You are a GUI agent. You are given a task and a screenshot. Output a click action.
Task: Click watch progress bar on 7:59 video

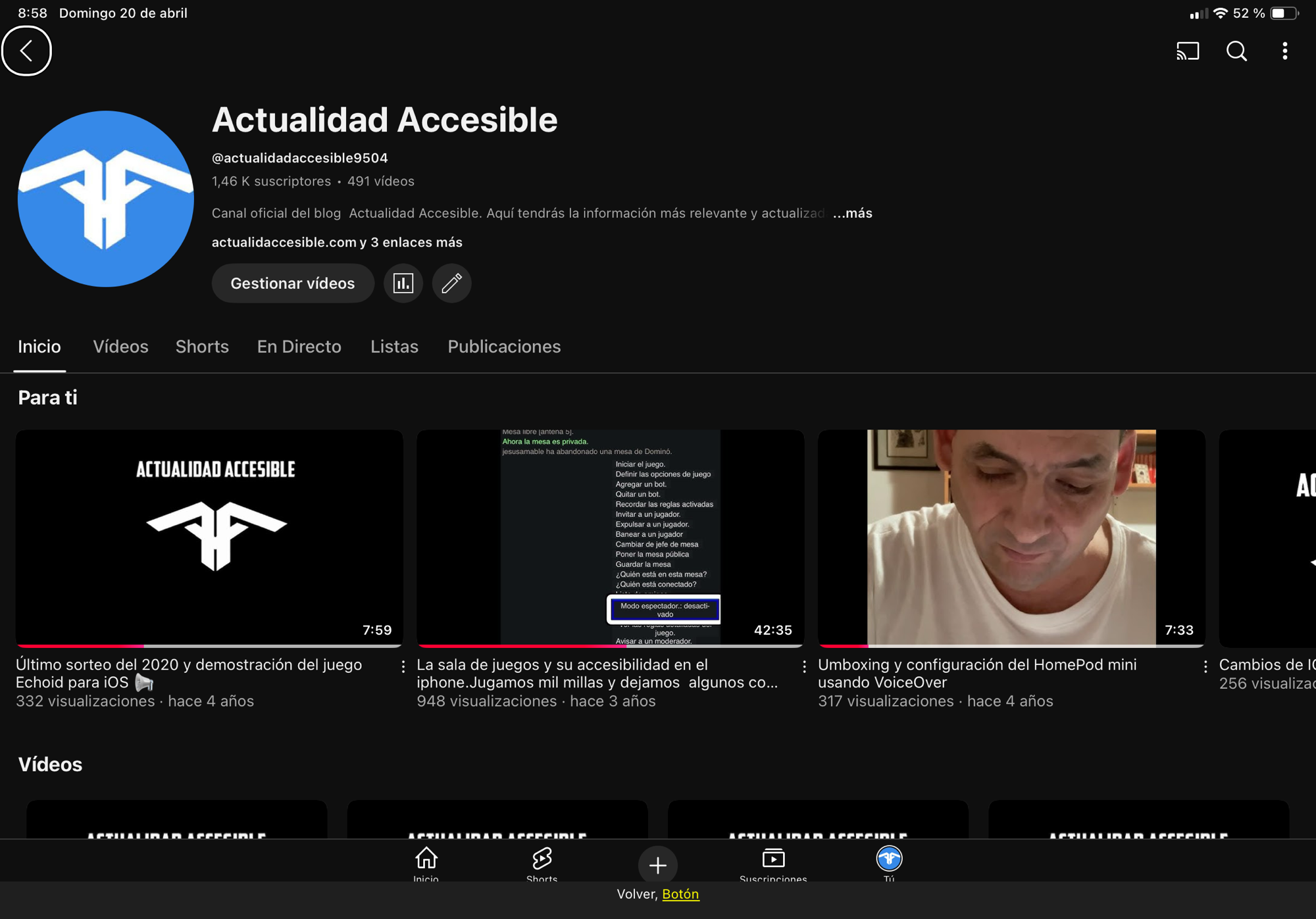pyautogui.click(x=209, y=646)
